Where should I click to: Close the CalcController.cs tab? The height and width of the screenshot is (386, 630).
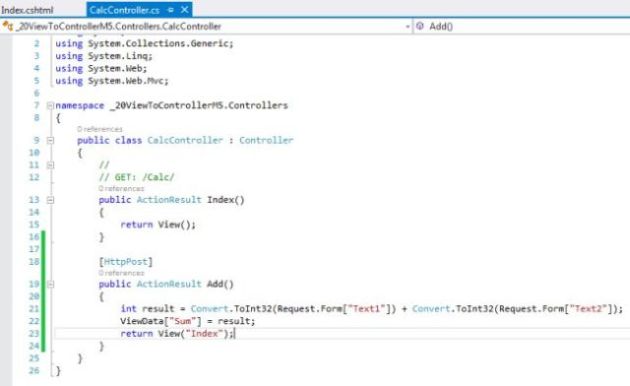pos(184,10)
